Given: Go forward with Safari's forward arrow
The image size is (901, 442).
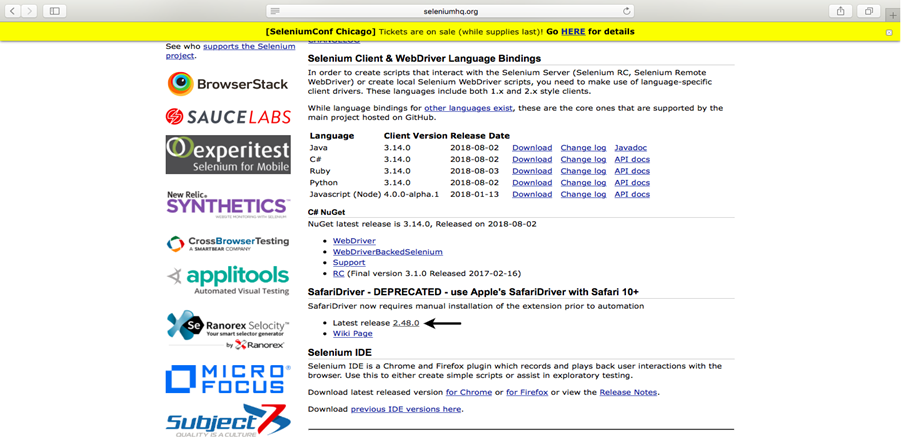Looking at the screenshot, I should (29, 10).
